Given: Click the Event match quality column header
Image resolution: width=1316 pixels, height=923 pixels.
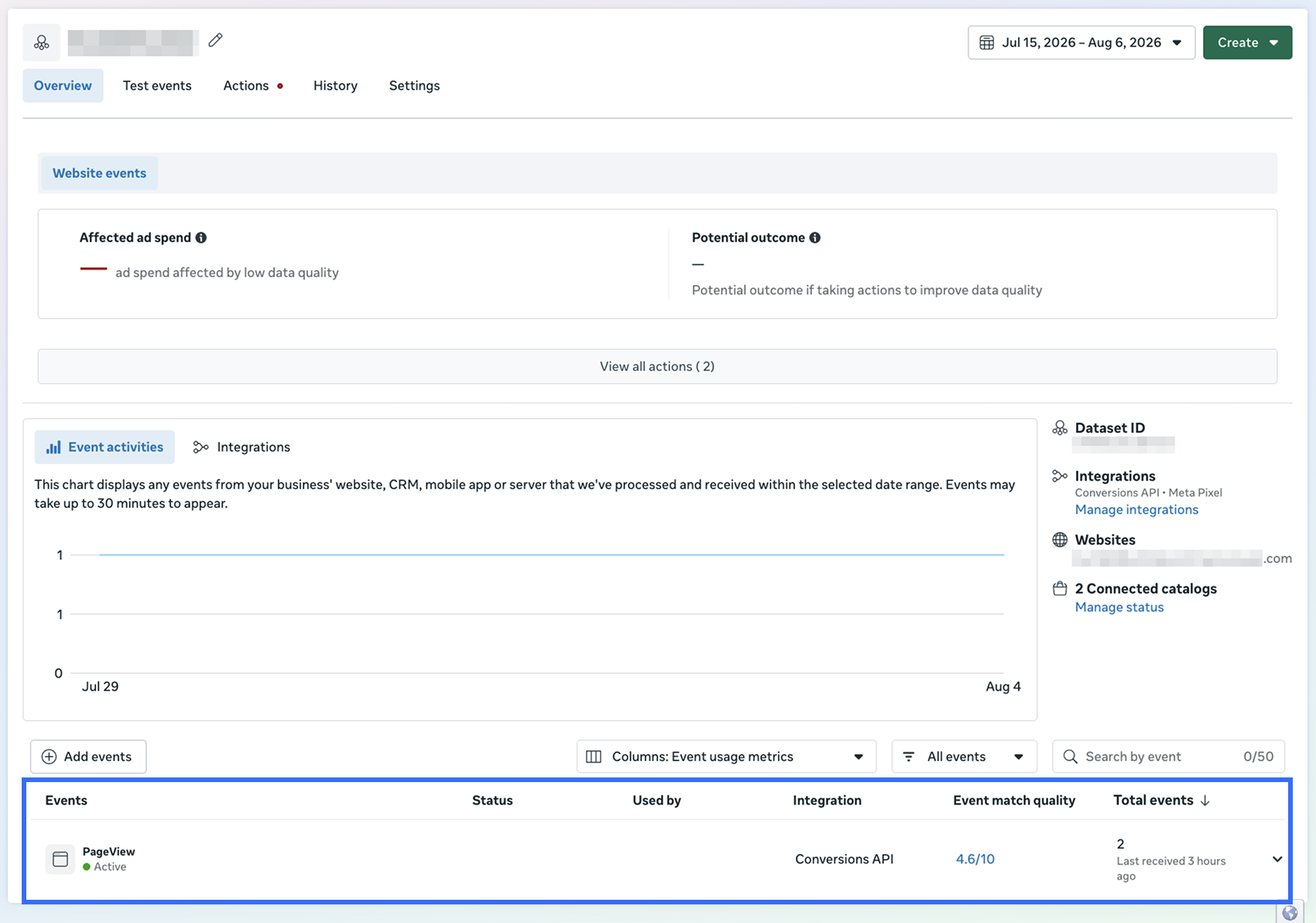Looking at the screenshot, I should 1014,801.
